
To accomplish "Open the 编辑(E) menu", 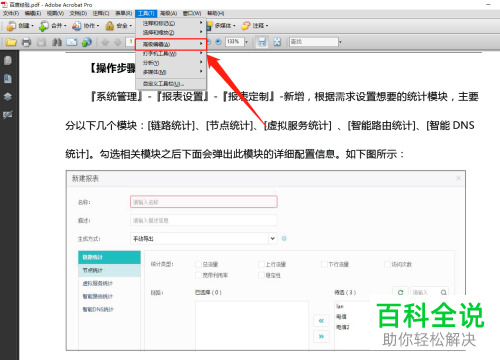I will coord(33,13).
